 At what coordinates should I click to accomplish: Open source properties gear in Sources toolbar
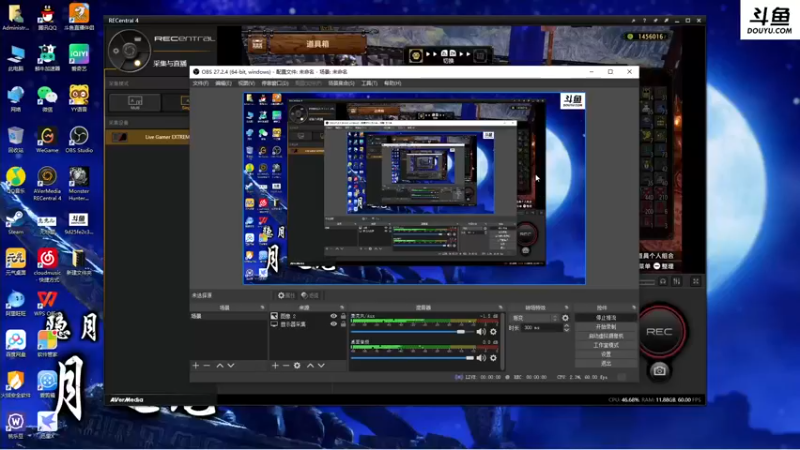(297, 365)
